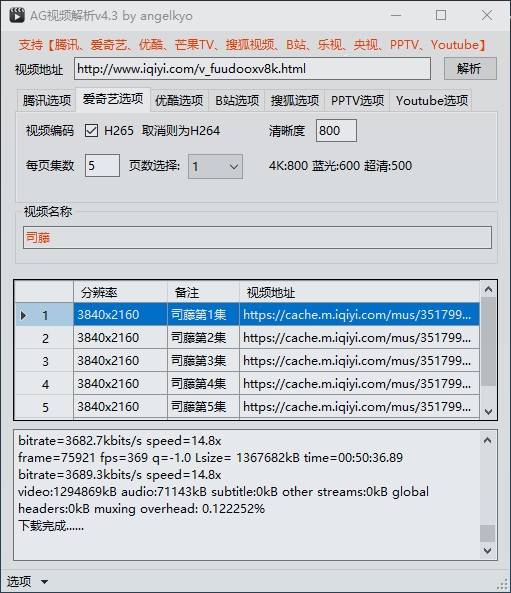511x593 pixels.
Task: Maximize the AG视频解析 window
Action: 441,15
